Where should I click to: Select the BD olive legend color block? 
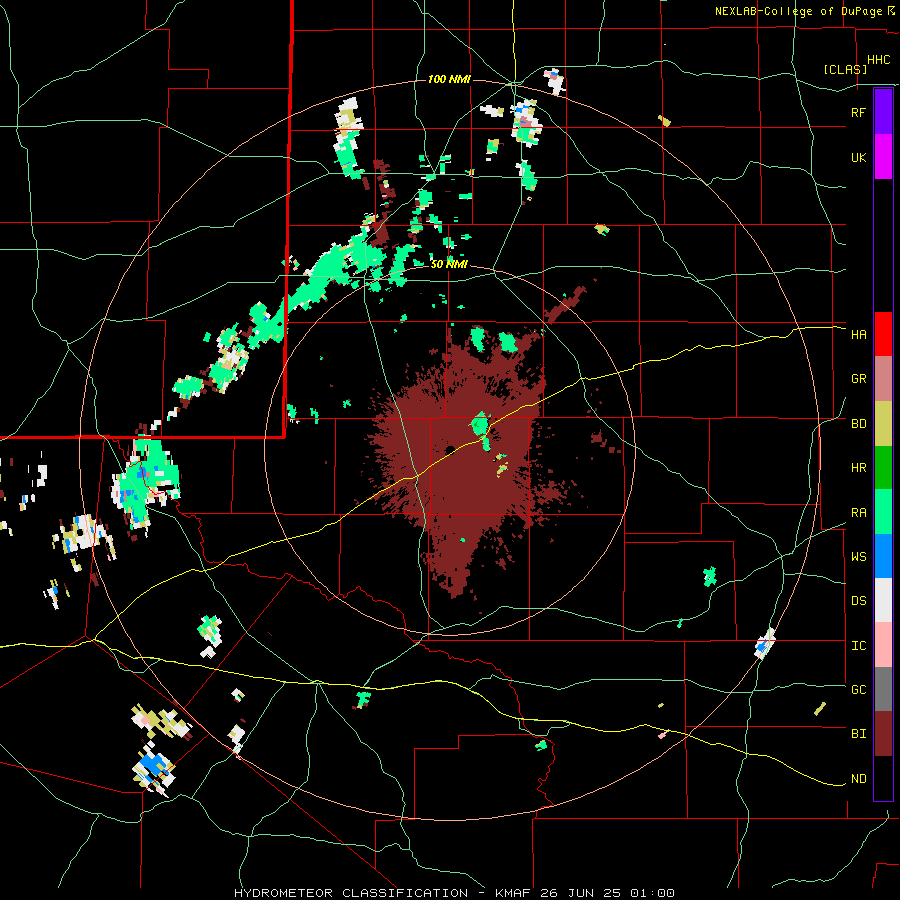[883, 424]
